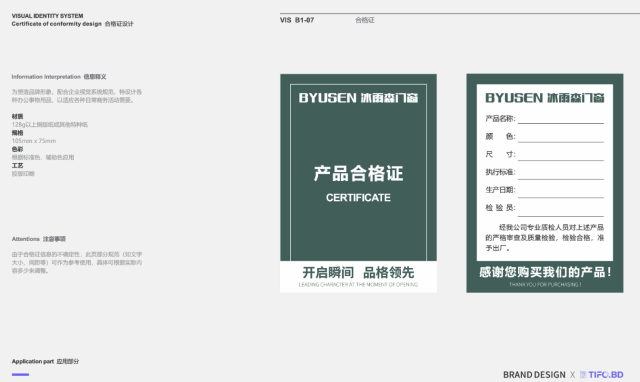The image size is (640, 382).
Task: Click 'Application part 应用部分' footer text
Action: [x=45, y=361]
